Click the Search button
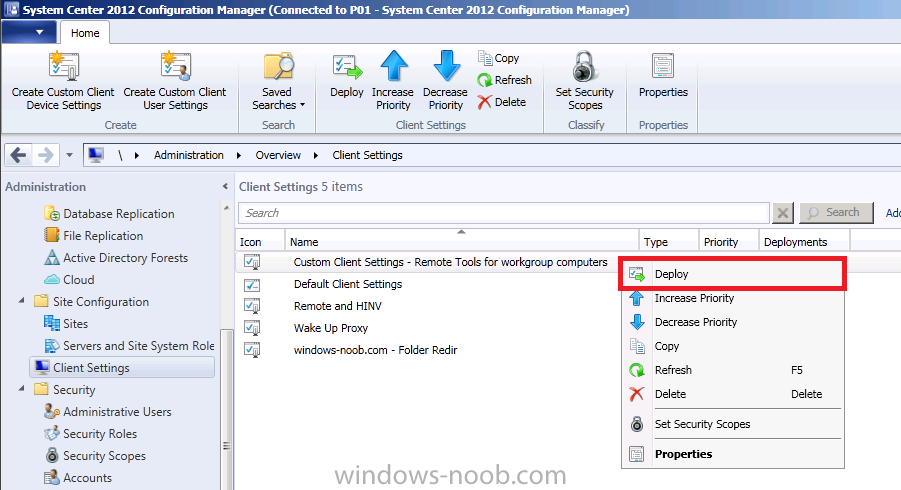 click(836, 213)
